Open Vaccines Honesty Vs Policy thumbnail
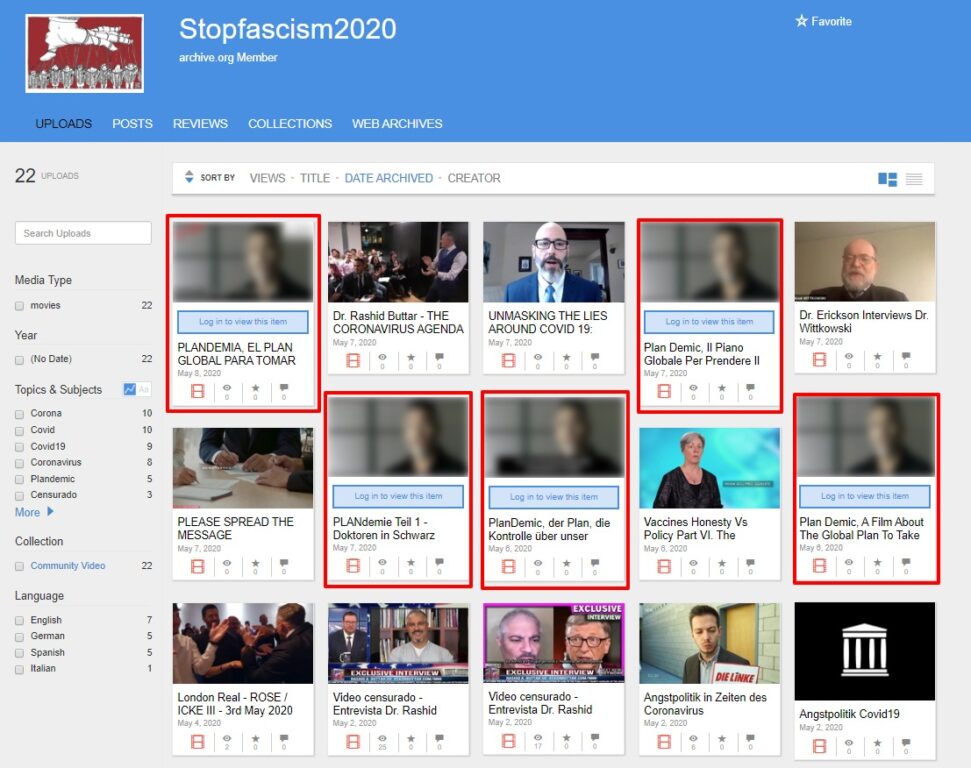 (x=709, y=468)
